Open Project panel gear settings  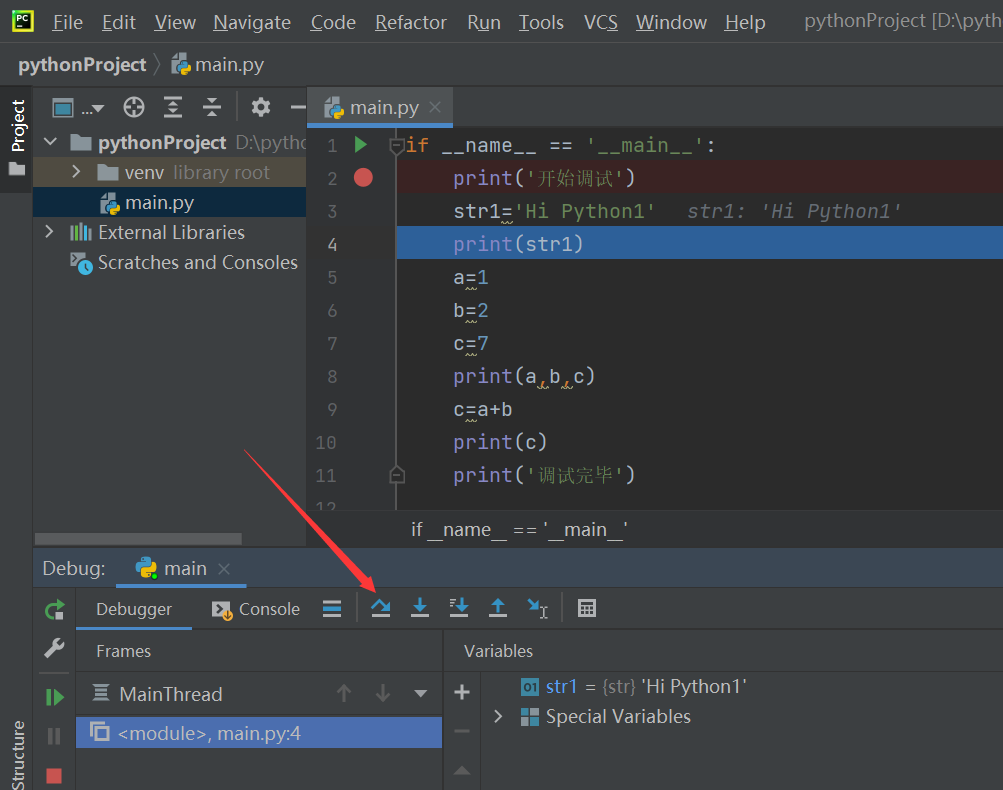pos(260,107)
